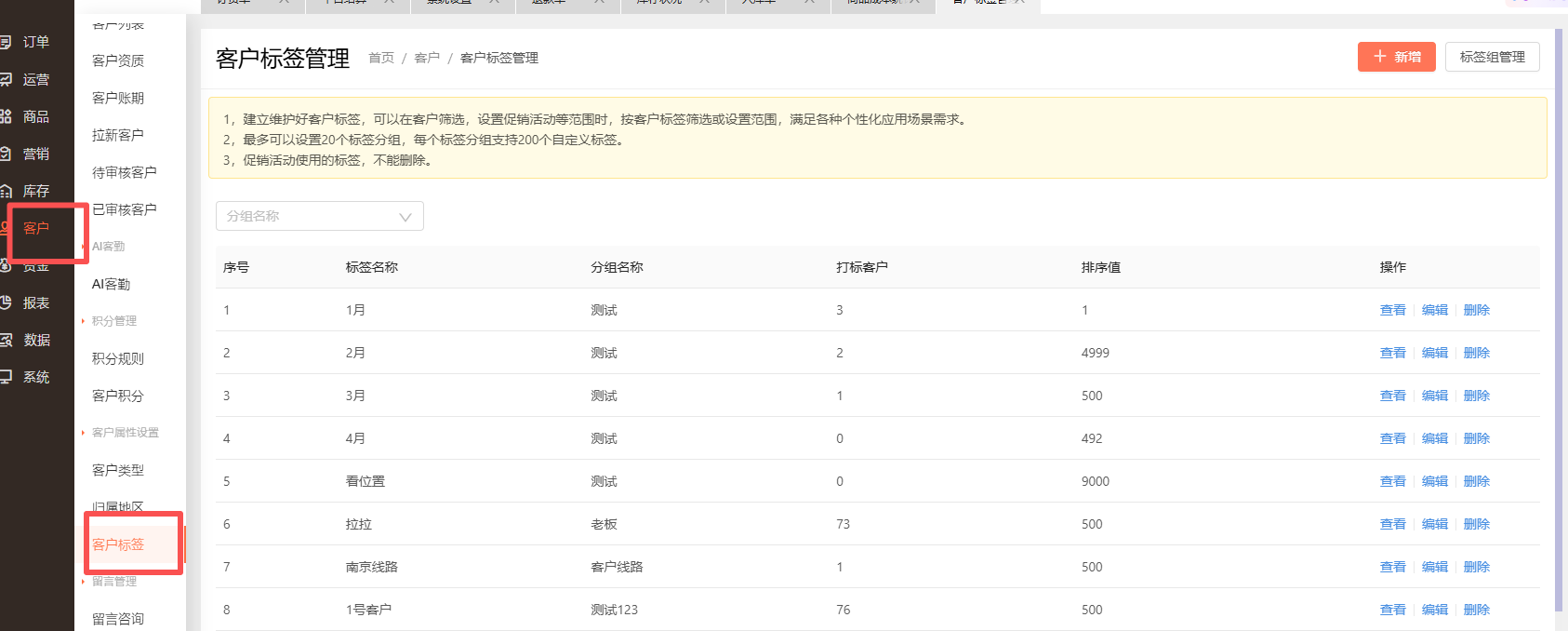Viewport: 1568px width, 631px height.
Task: Collapse the 客户属性设置 menu group
Action: point(125,433)
